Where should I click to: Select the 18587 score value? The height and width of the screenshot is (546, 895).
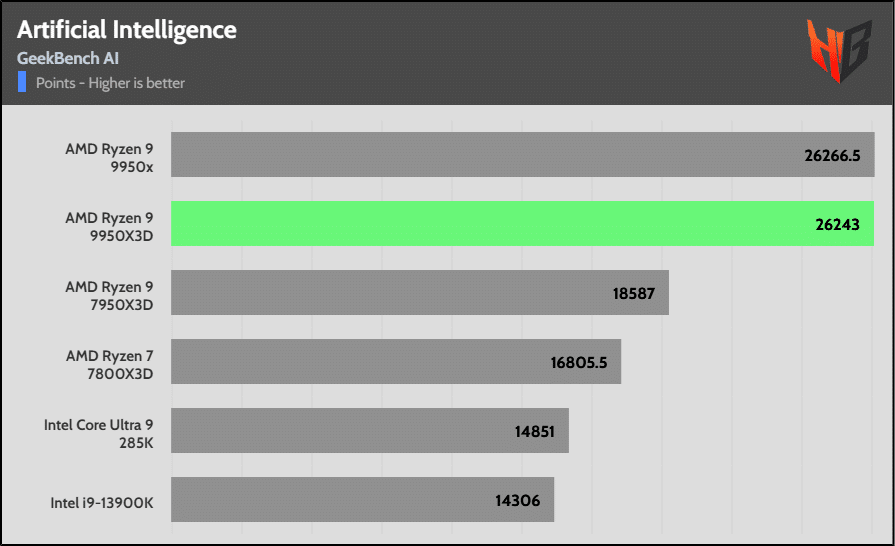pos(634,294)
